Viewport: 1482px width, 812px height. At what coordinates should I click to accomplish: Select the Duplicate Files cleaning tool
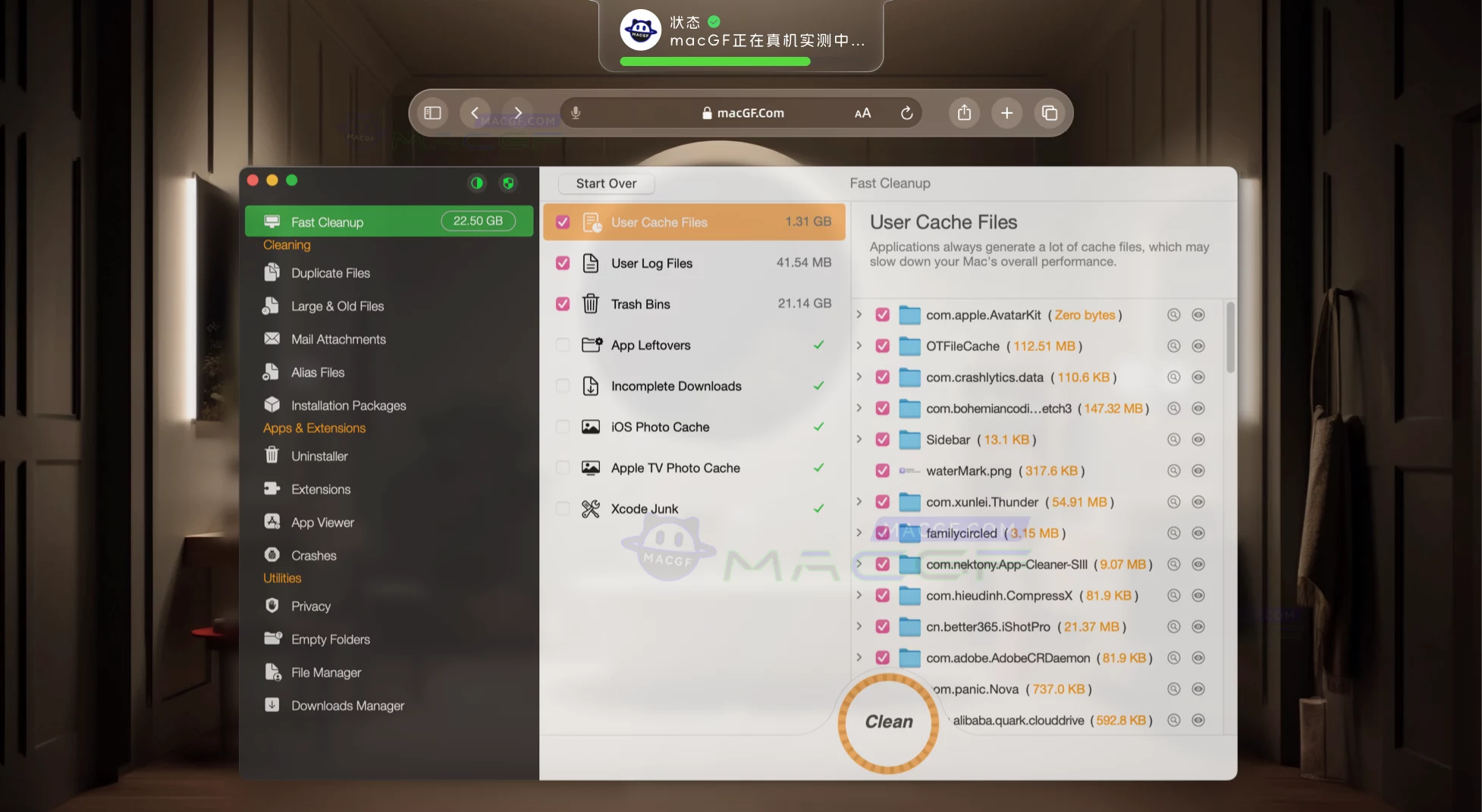click(330, 272)
